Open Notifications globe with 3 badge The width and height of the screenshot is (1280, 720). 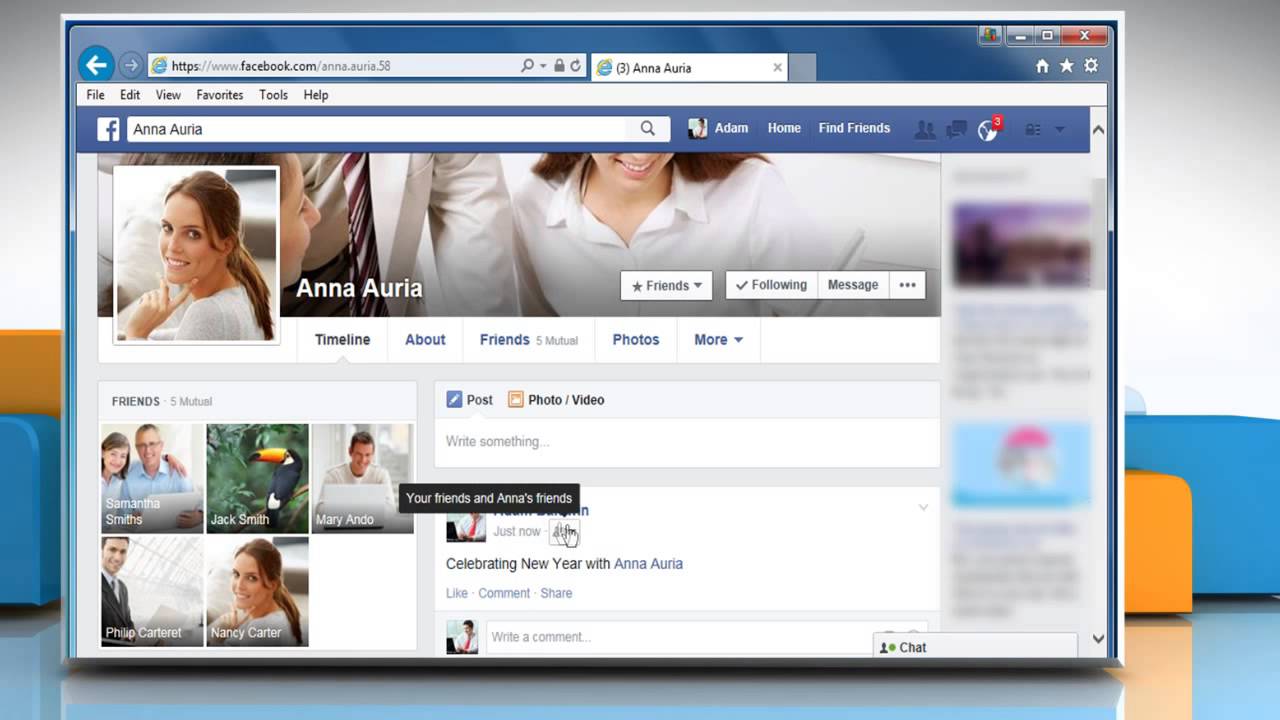[x=988, y=129]
